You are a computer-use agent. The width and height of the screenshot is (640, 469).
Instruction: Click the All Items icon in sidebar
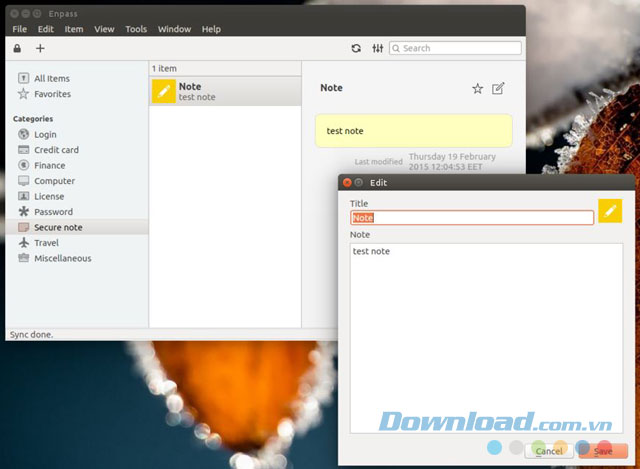pos(24,78)
